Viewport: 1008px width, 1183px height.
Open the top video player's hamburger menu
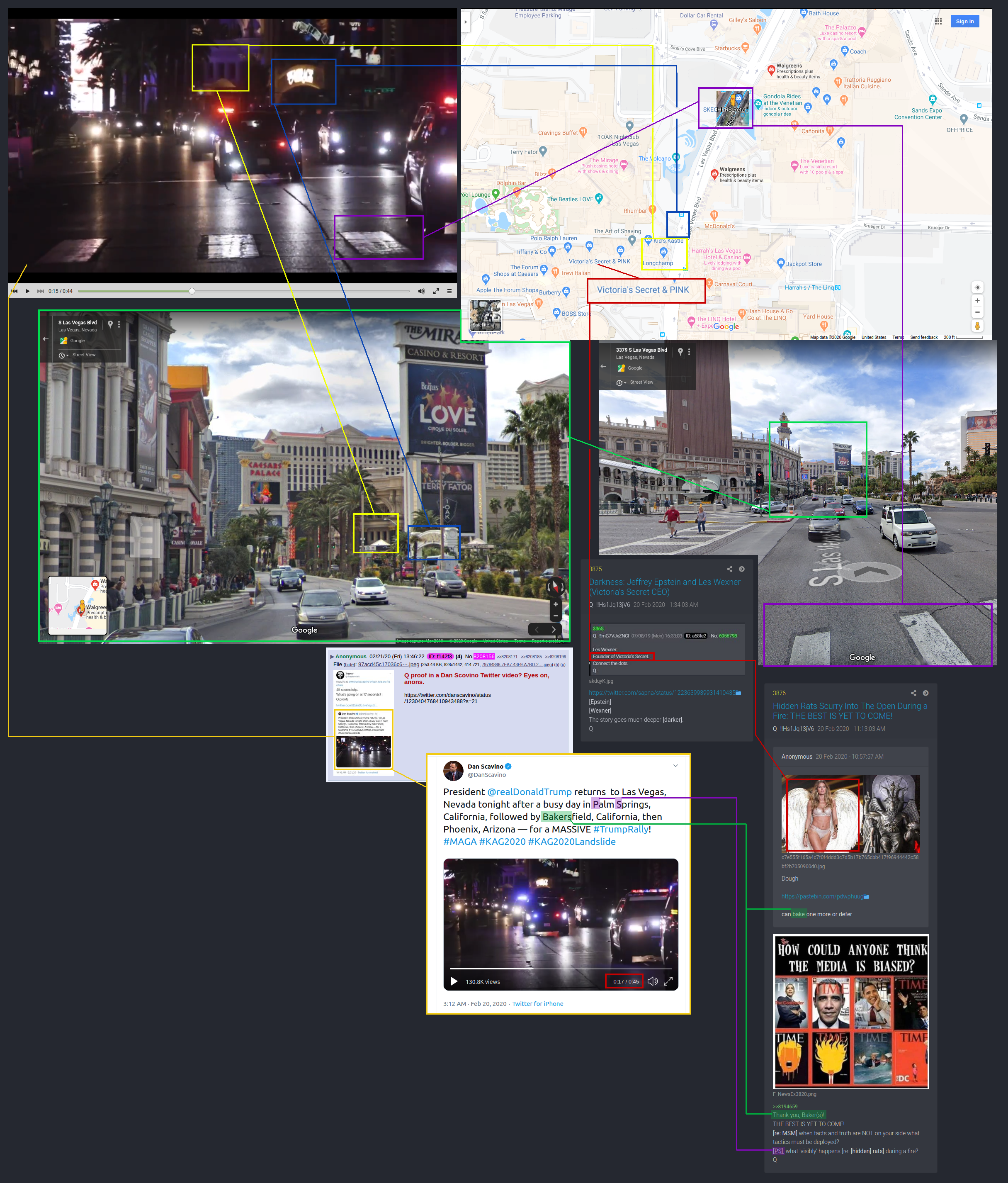coord(450,291)
